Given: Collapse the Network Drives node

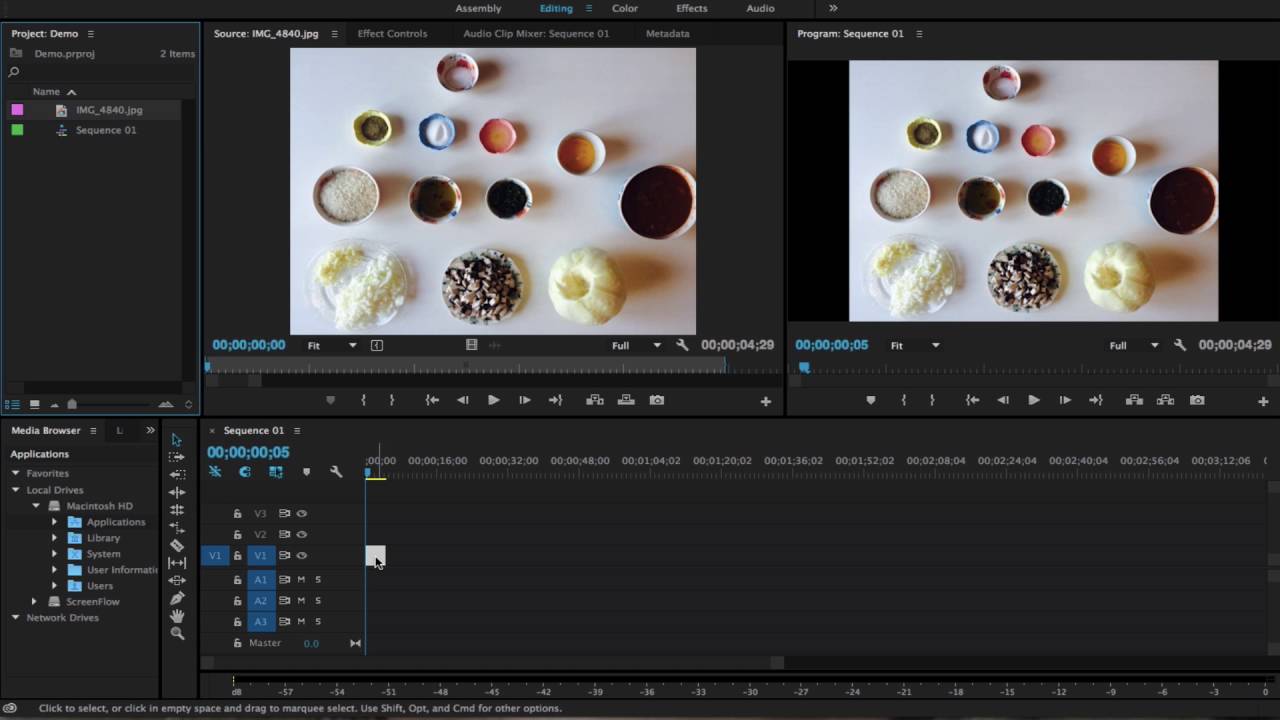Looking at the screenshot, I should pyautogui.click(x=16, y=618).
